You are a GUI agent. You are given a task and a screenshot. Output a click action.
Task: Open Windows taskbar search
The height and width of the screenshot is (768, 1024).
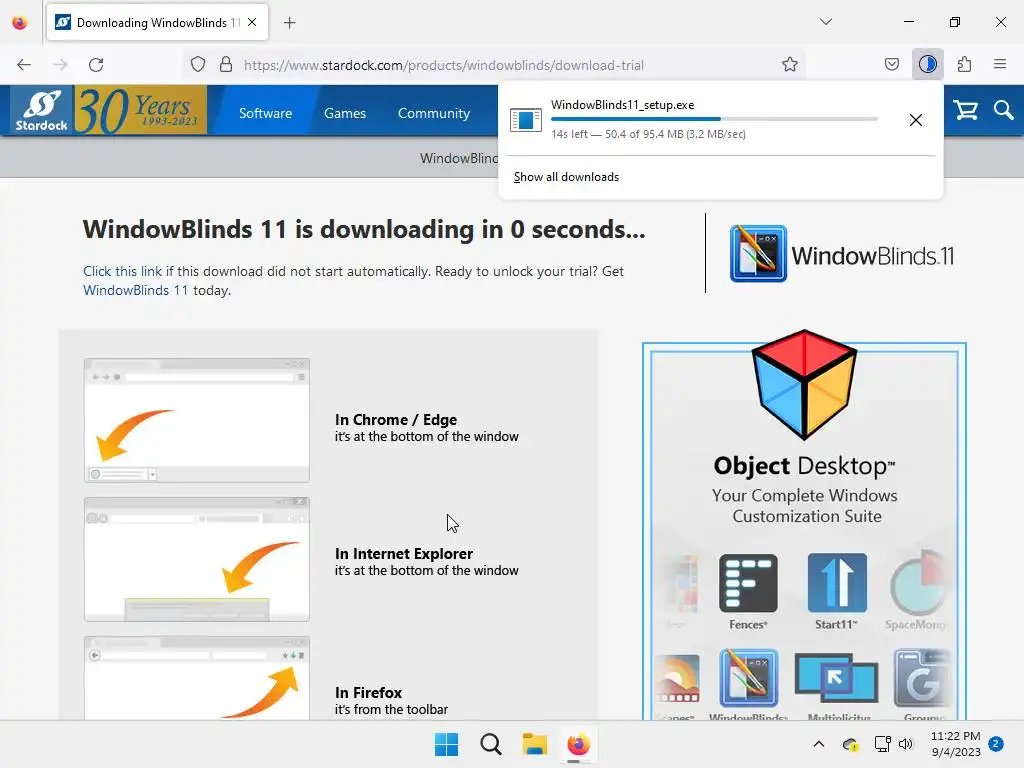click(x=490, y=744)
